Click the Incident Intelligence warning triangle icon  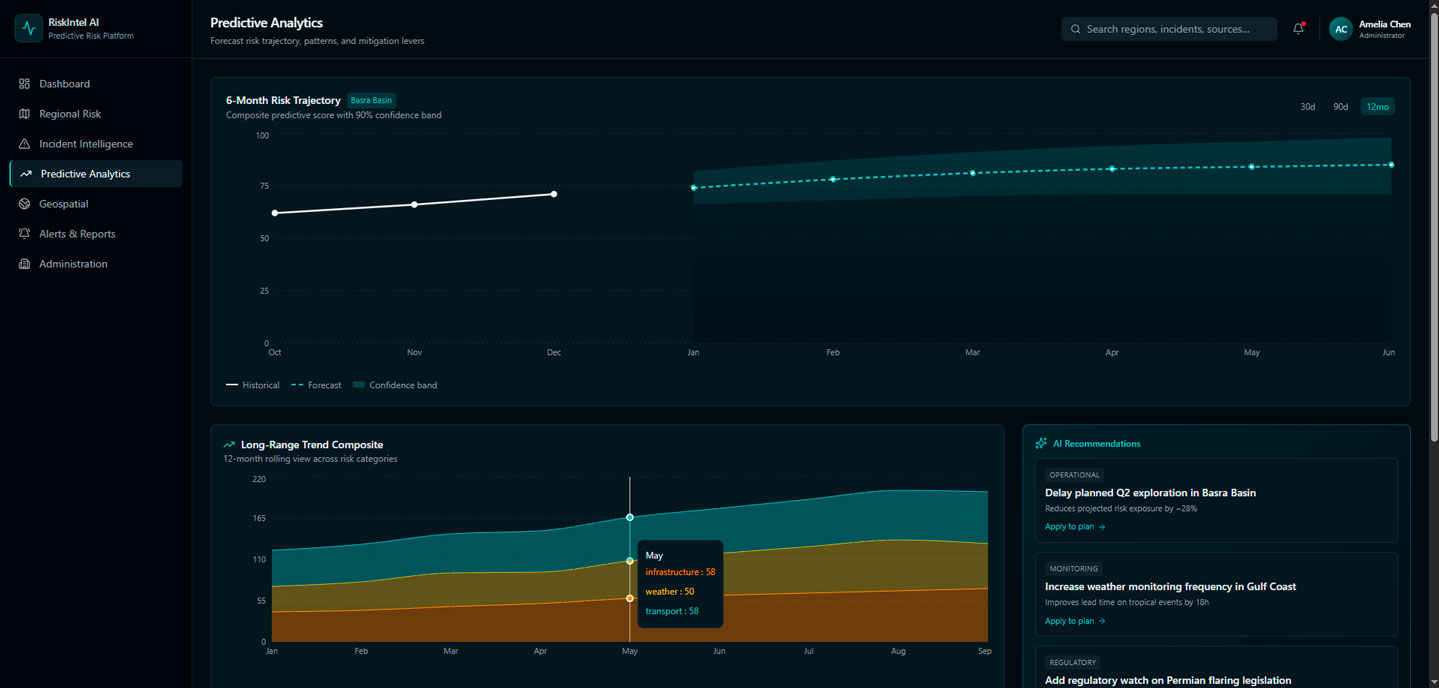click(25, 144)
